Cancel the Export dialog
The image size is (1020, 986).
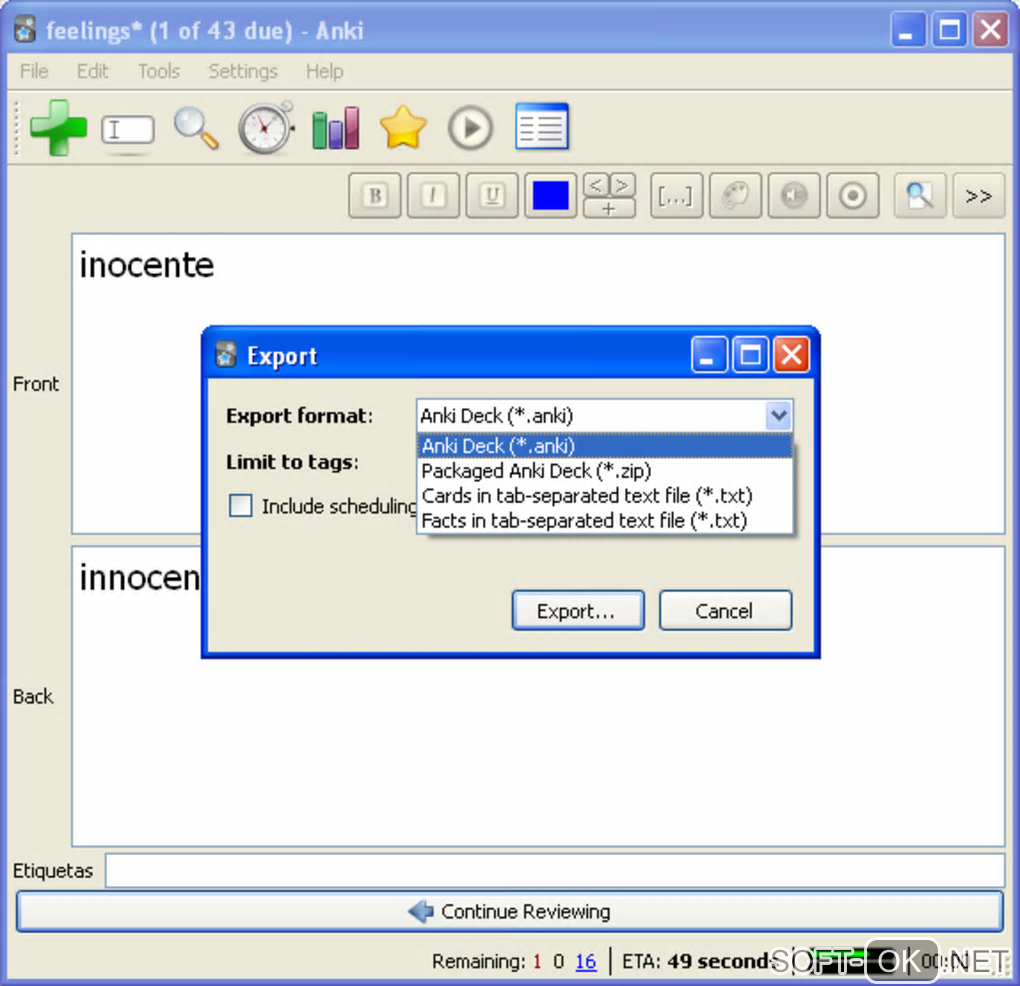coord(725,611)
